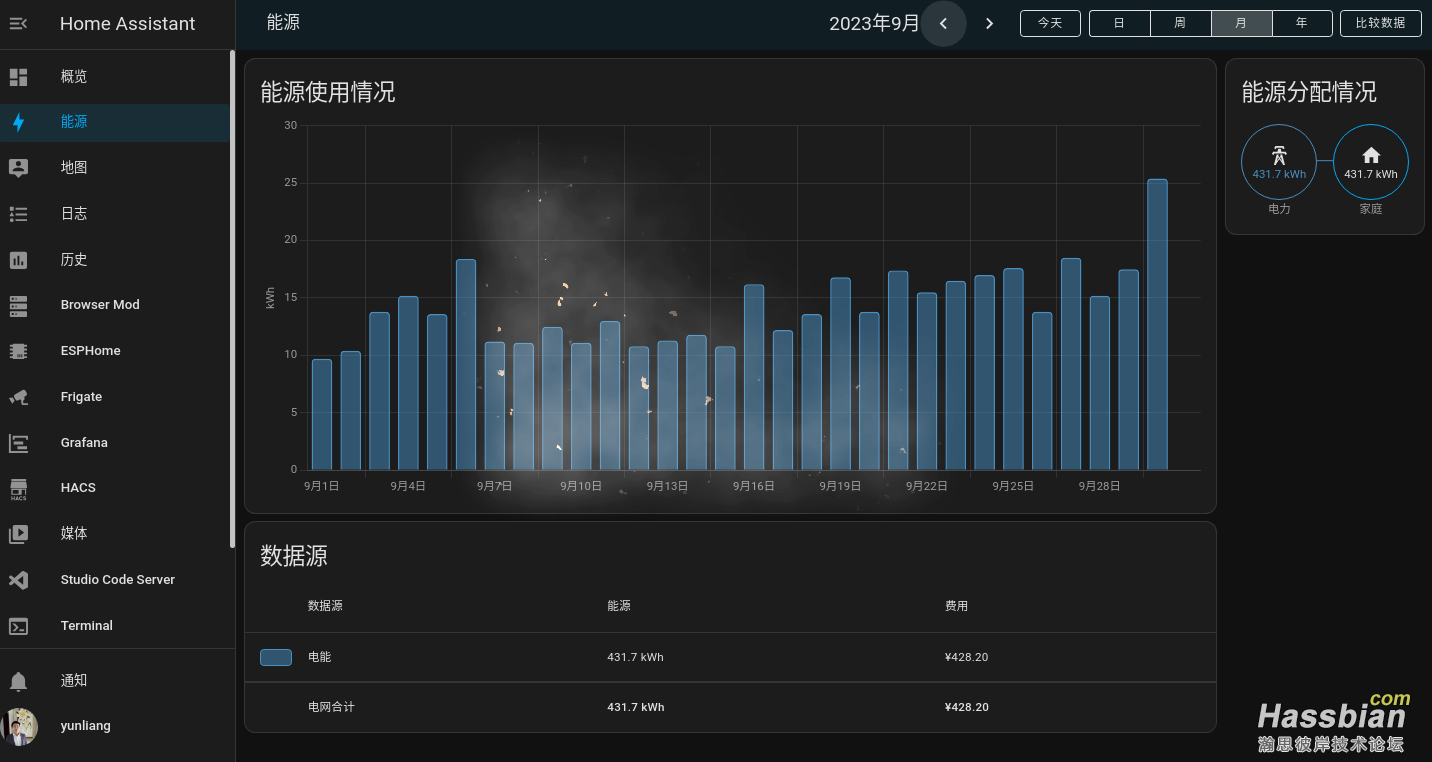Open the Browser Mod sidebar icon
Screen dimensions: 1432x762
(18, 305)
